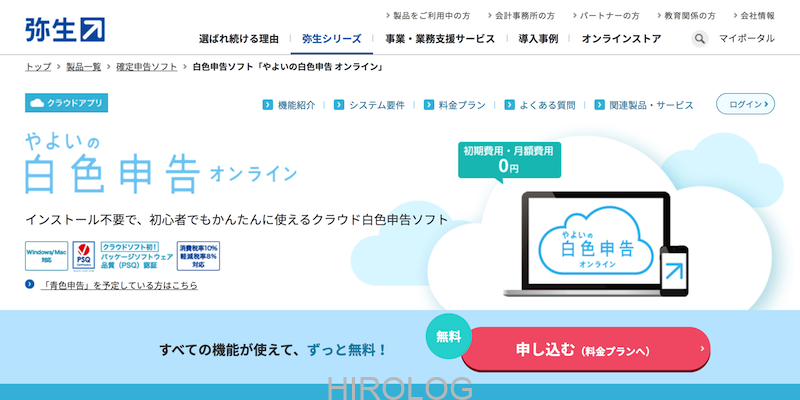Open the search magnifier icon
This screenshot has height=400, width=800.
[x=700, y=39]
